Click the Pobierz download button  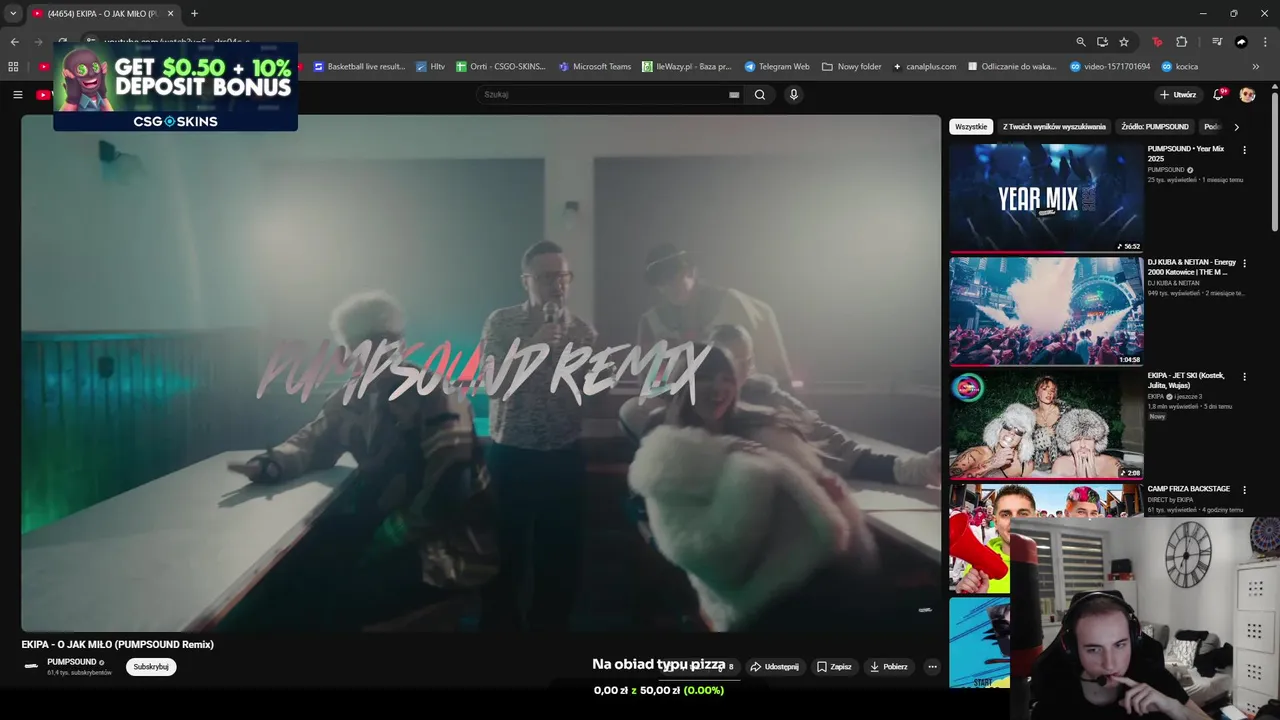889,667
